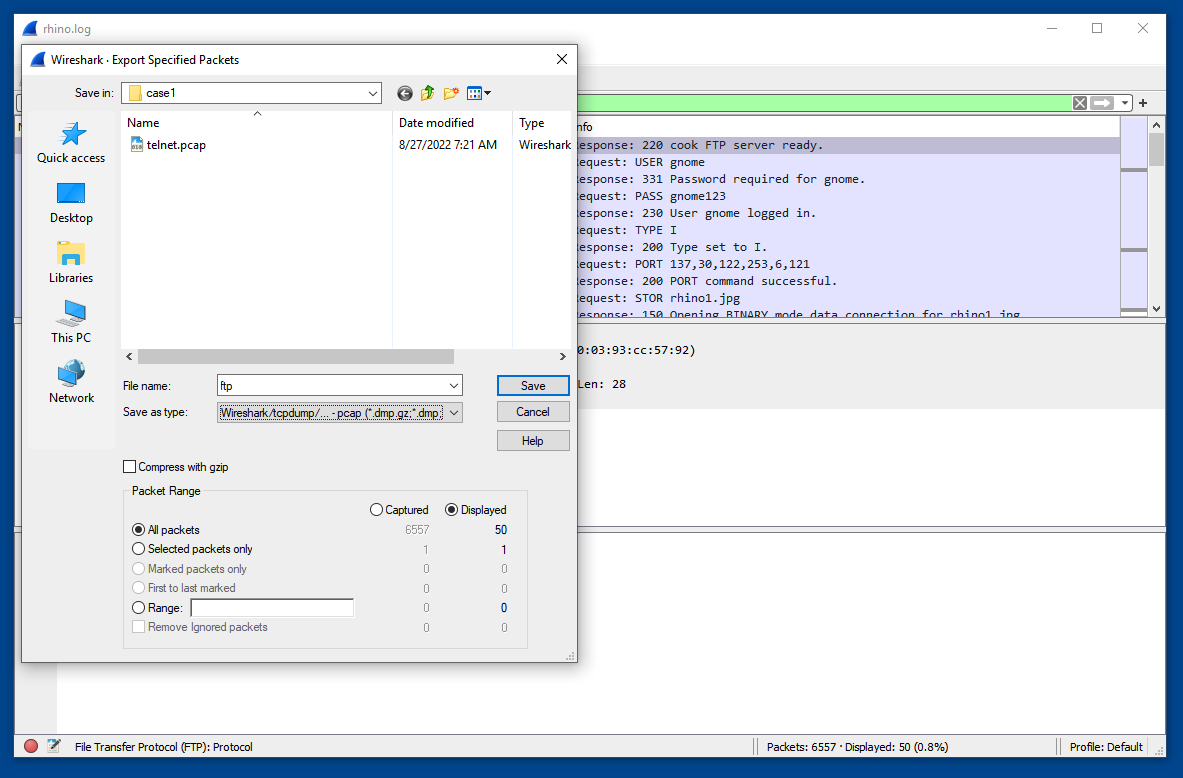Screen dimensions: 1183x778
Task: Select This PC in the places sidebar
Action: click(x=71, y=323)
